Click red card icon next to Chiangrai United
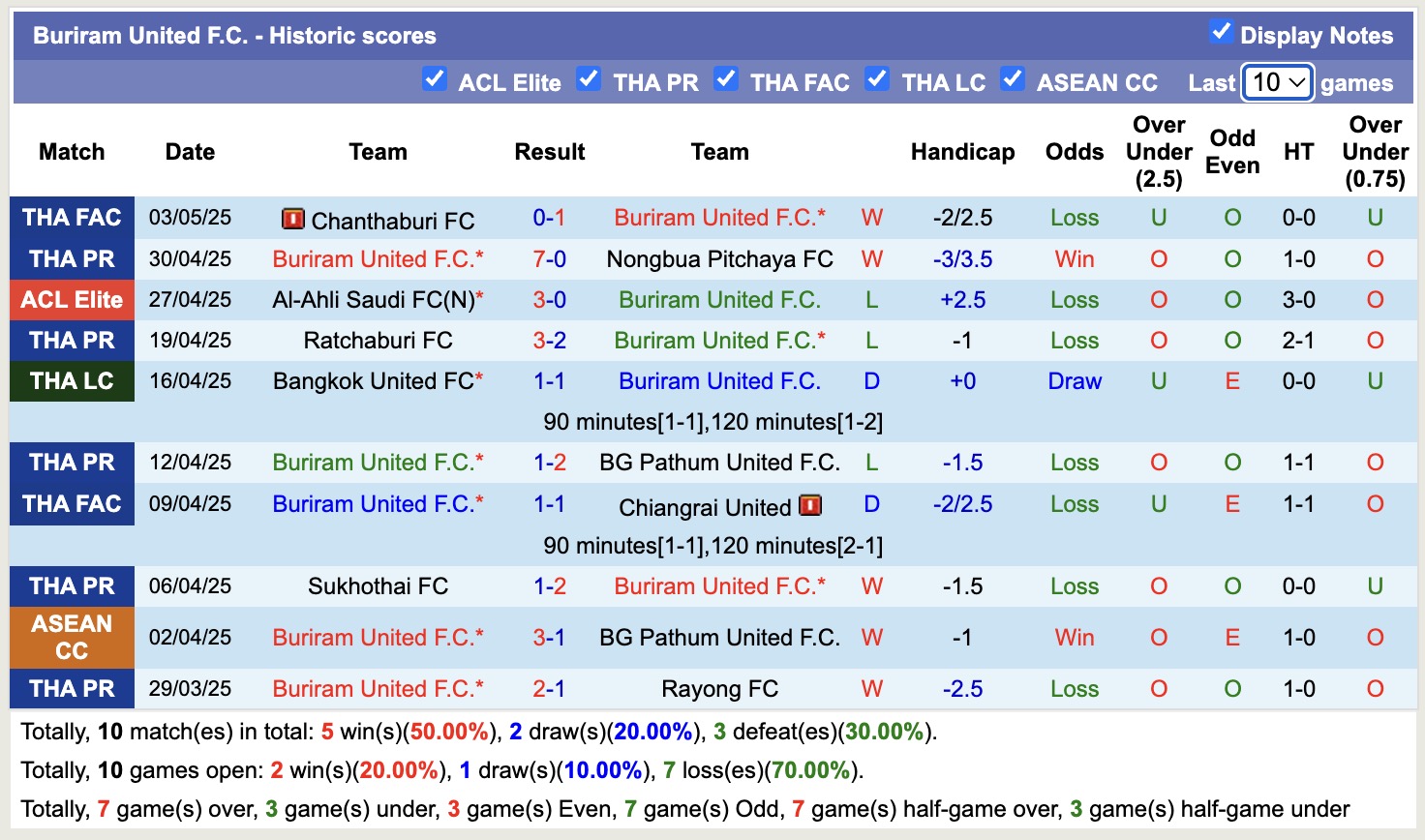The image size is (1425, 840). 807,505
